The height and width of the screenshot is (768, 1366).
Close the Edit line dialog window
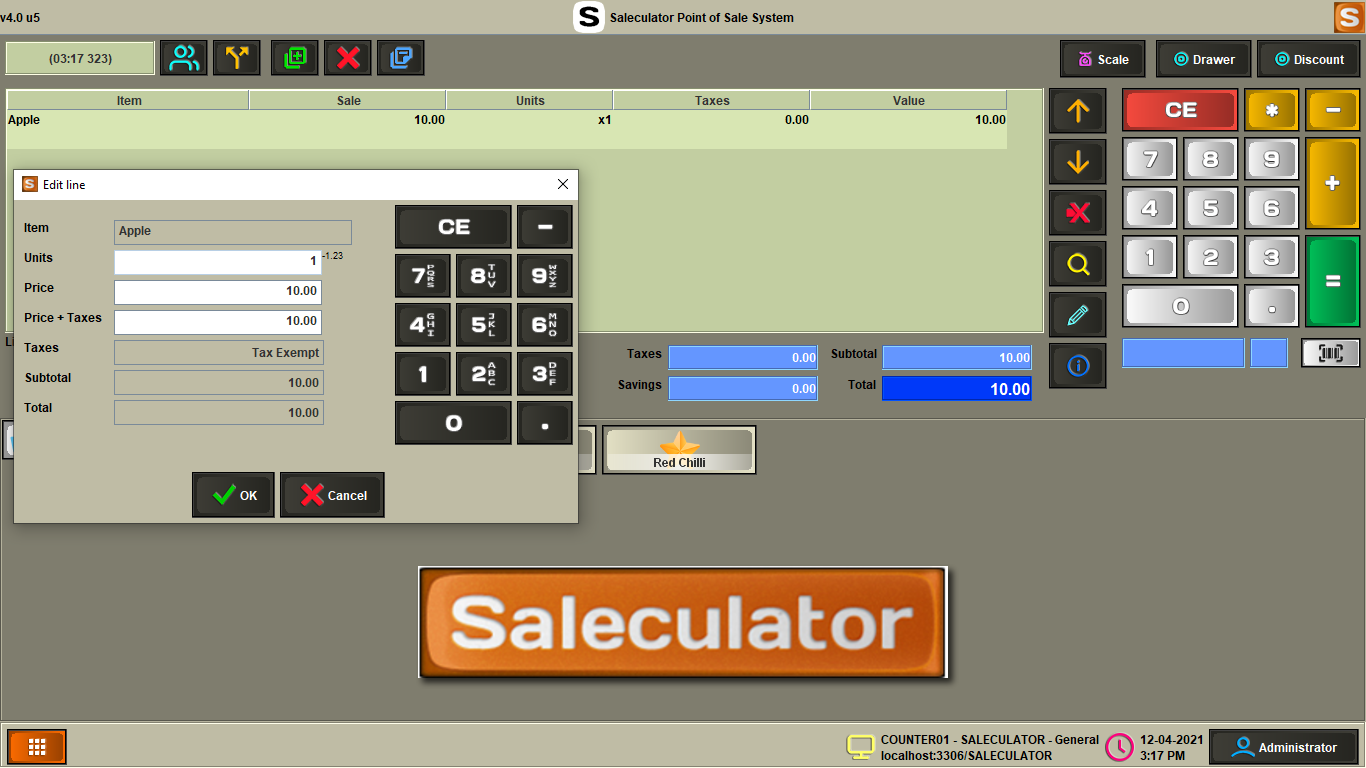tap(562, 184)
